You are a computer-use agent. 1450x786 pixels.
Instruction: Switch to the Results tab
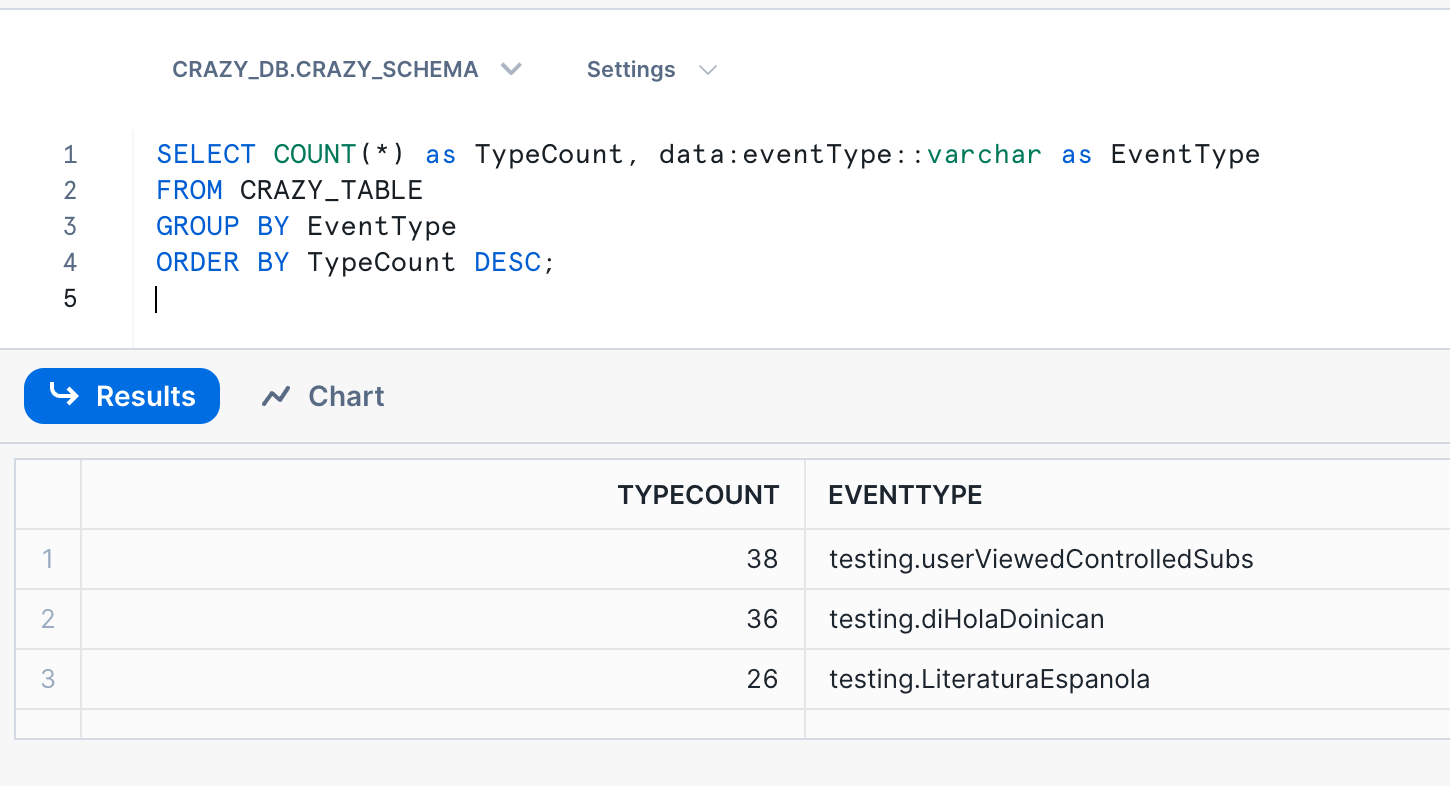(122, 396)
